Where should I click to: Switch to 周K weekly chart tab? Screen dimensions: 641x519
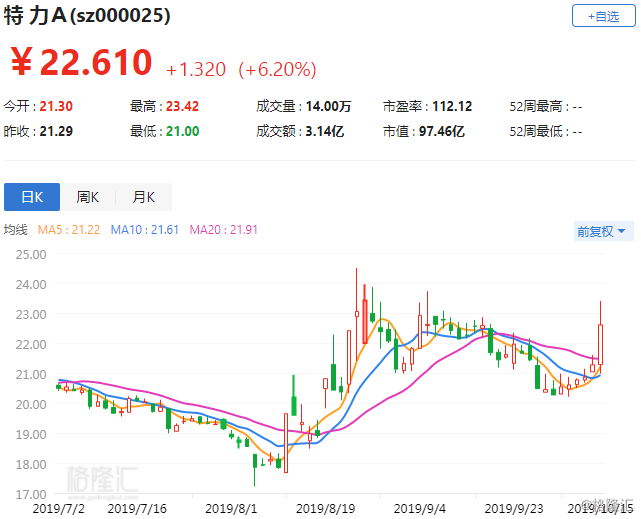(88, 197)
